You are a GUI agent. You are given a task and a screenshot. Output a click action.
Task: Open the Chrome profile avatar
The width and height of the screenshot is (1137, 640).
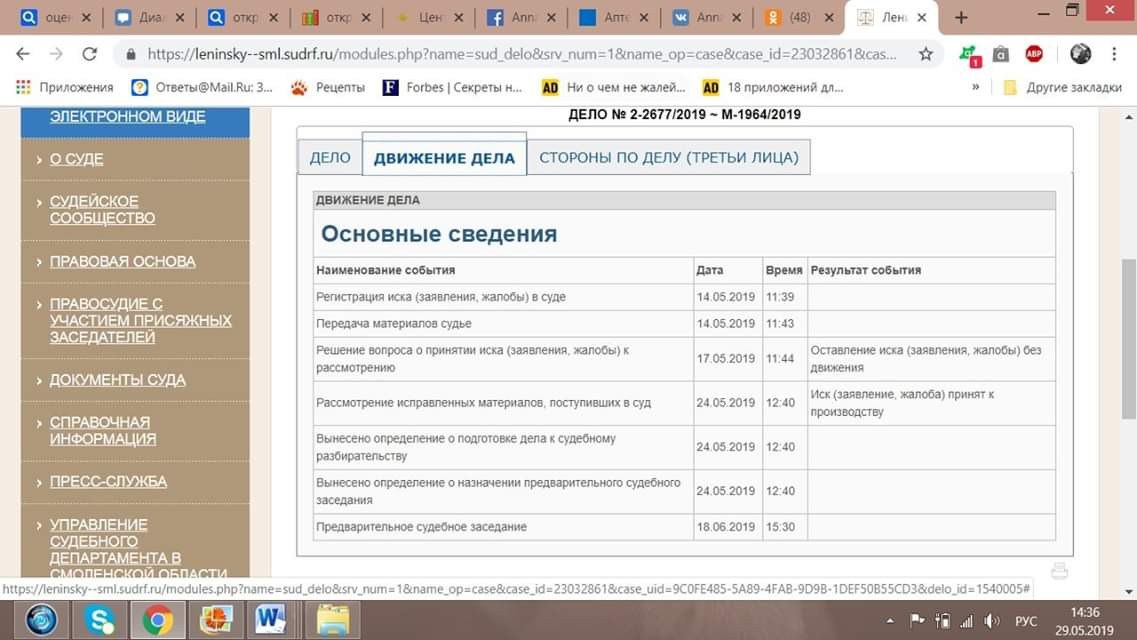click(1080, 54)
